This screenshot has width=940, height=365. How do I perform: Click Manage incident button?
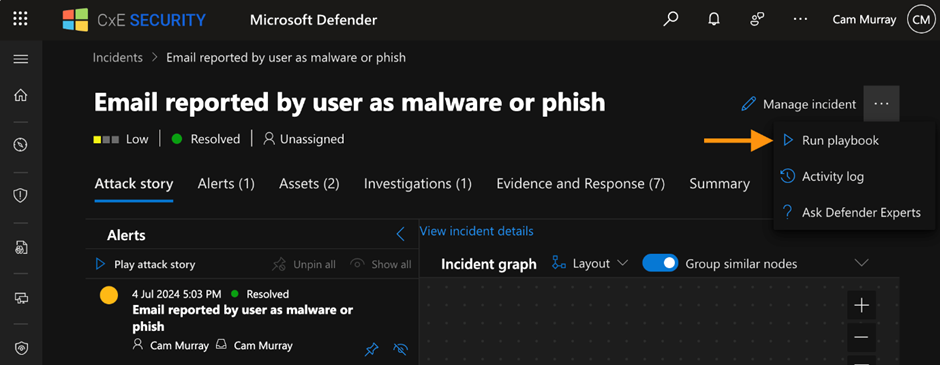(x=799, y=104)
